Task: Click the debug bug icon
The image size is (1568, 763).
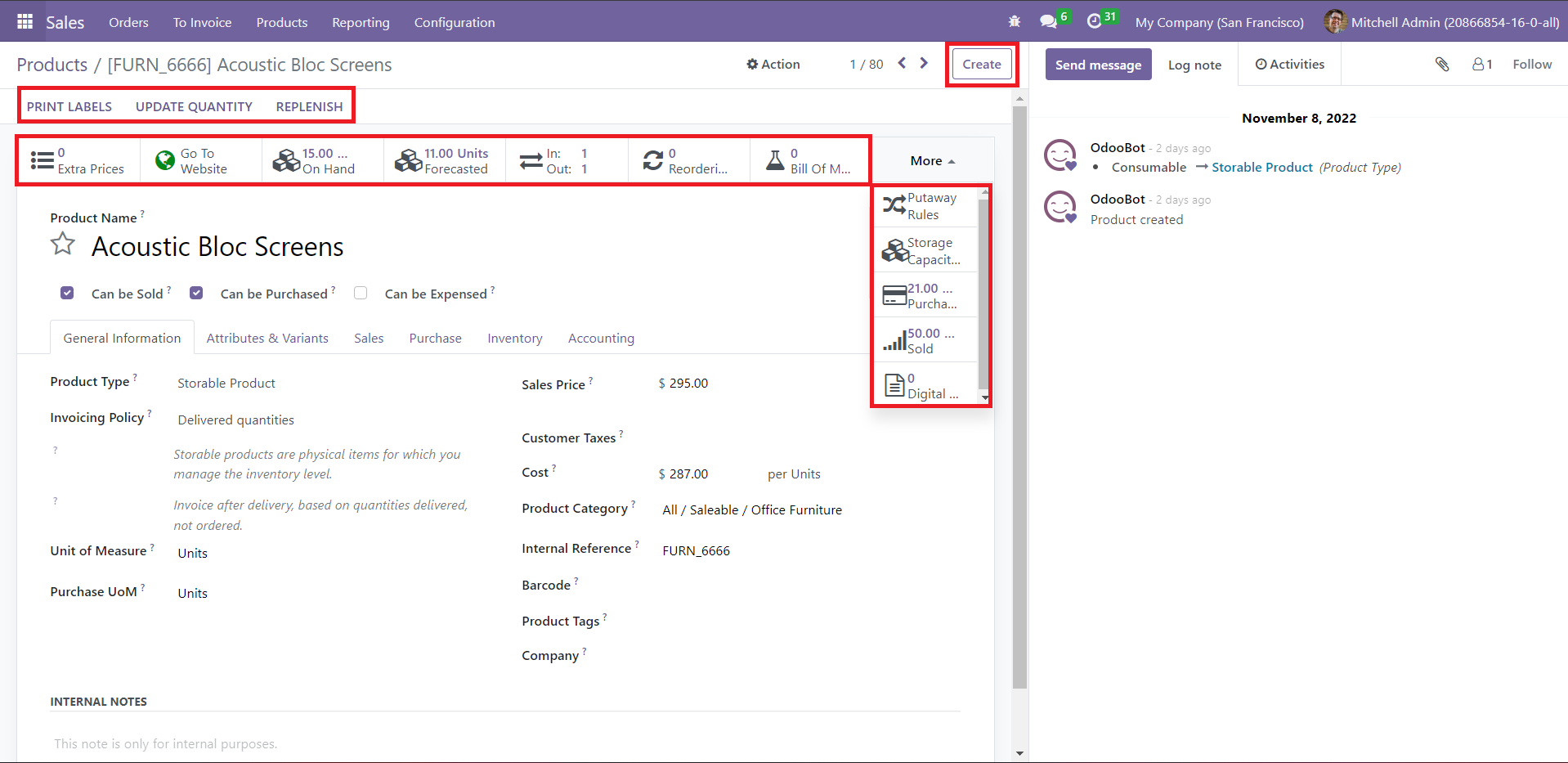Action: coord(1015,22)
